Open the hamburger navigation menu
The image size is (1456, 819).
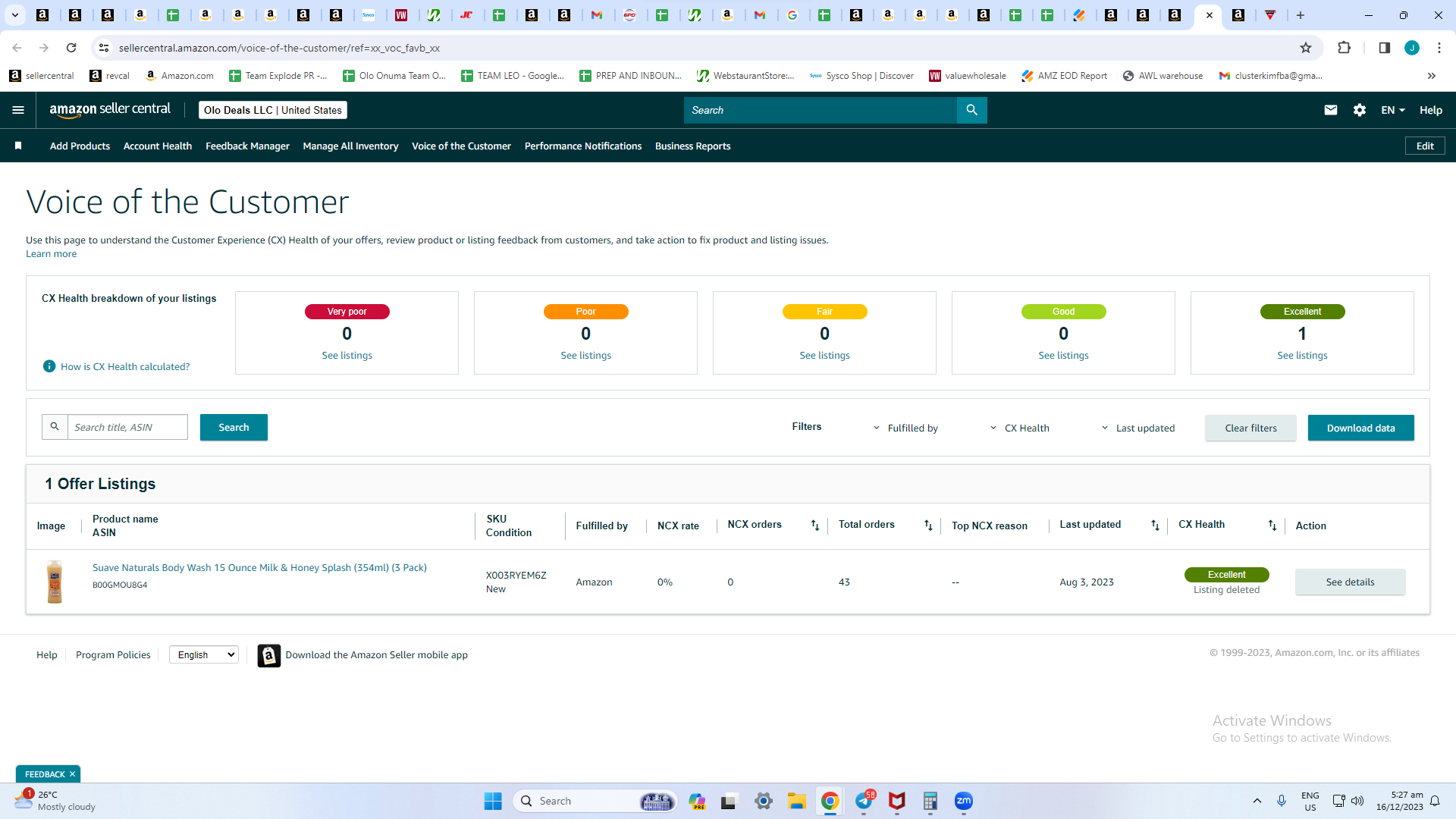[18, 110]
